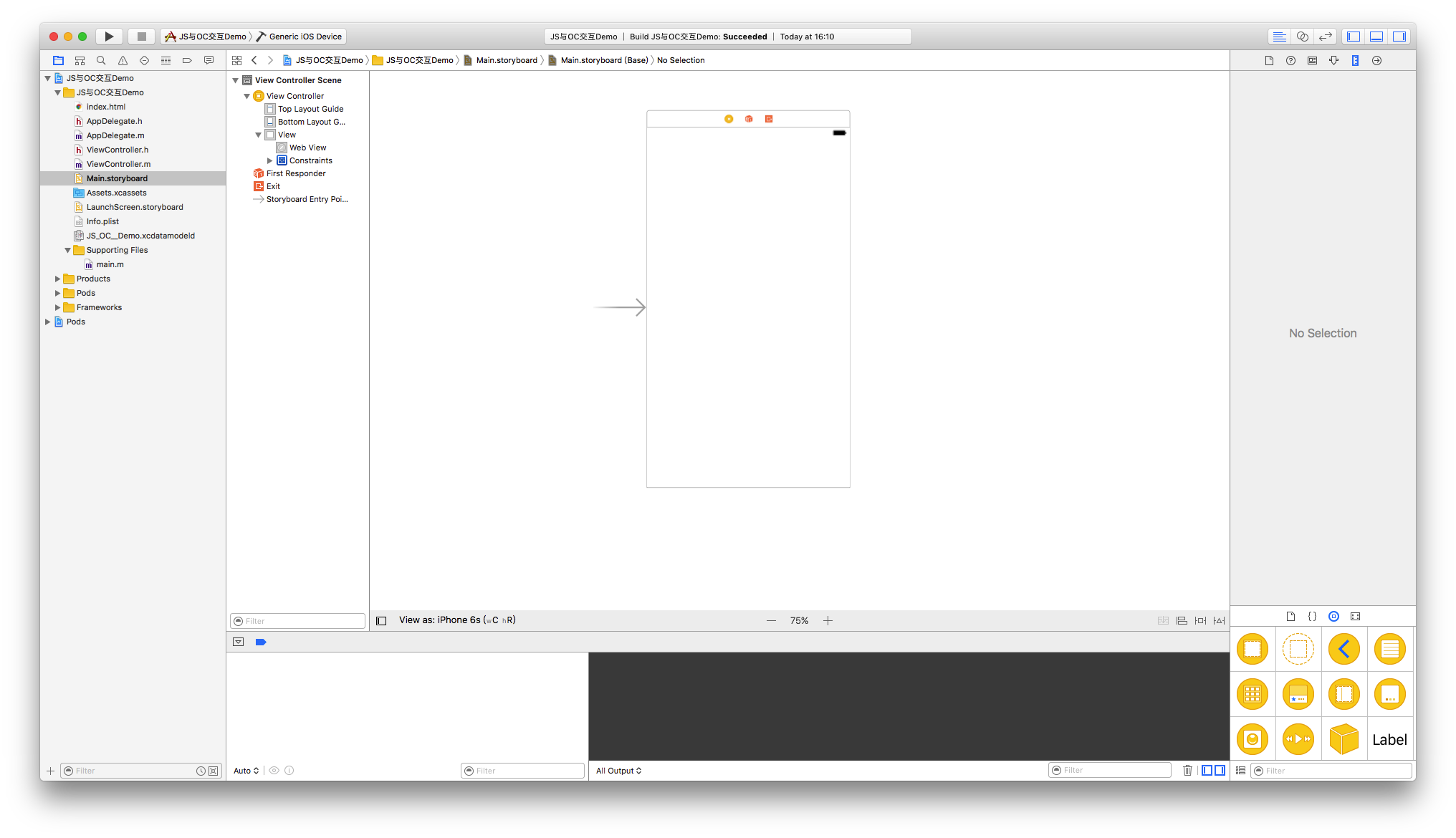Run the JS与OC交互Demo project
The image size is (1456, 838).
[x=109, y=36]
